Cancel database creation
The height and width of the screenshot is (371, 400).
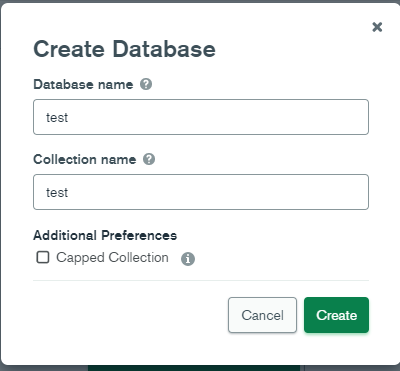262,315
